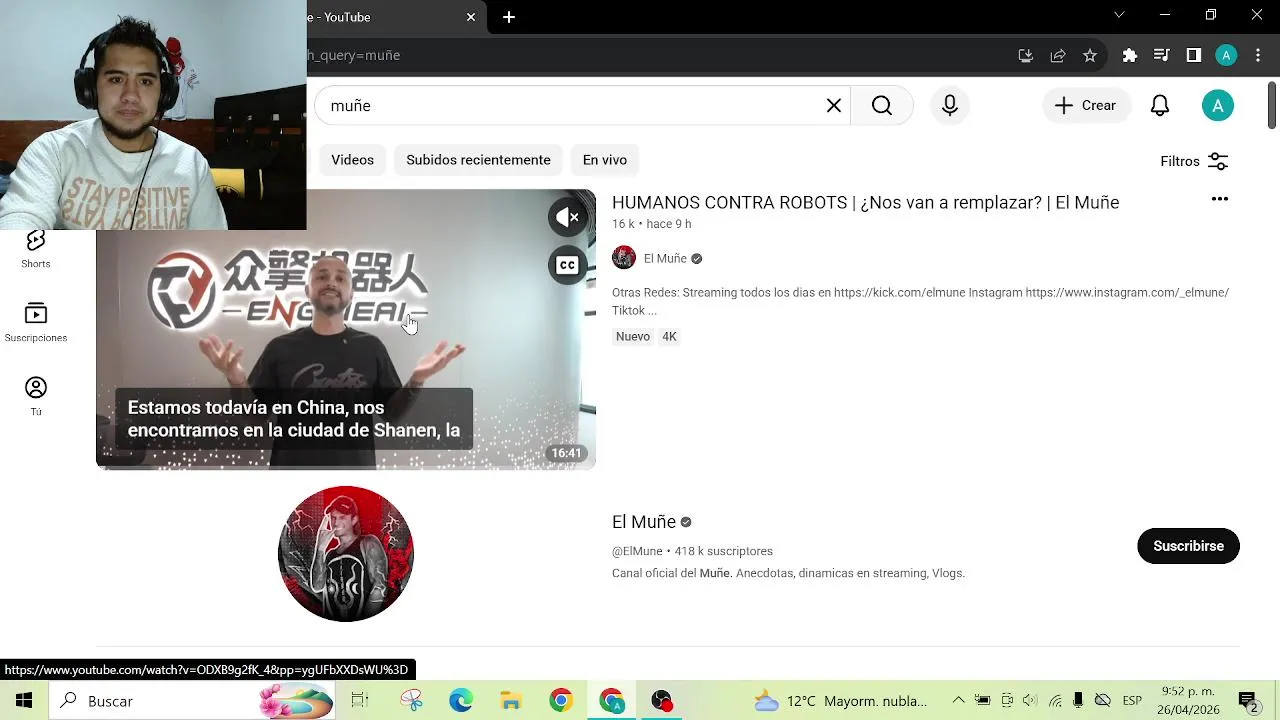Click the taskbar Buscar search box
This screenshot has width=1280, height=720.
click(192, 701)
